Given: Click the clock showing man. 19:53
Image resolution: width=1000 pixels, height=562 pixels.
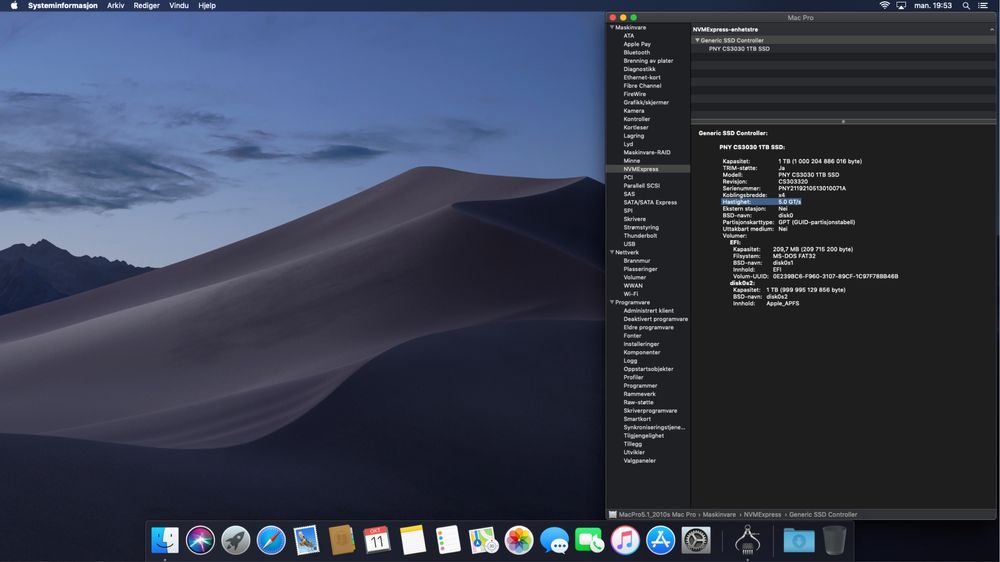Looking at the screenshot, I should (932, 5).
